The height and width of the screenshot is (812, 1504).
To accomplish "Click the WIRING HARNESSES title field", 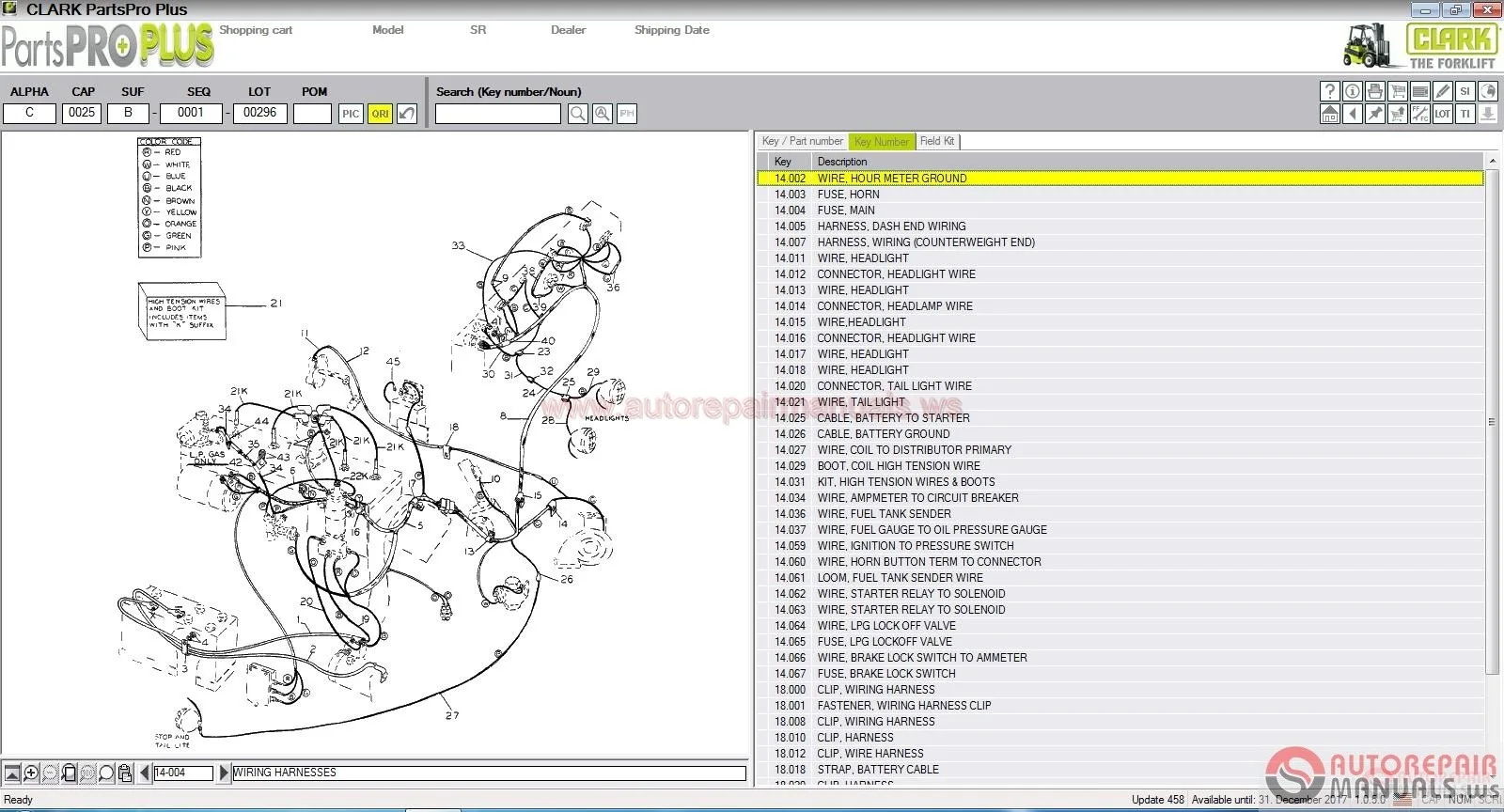I will 489,773.
